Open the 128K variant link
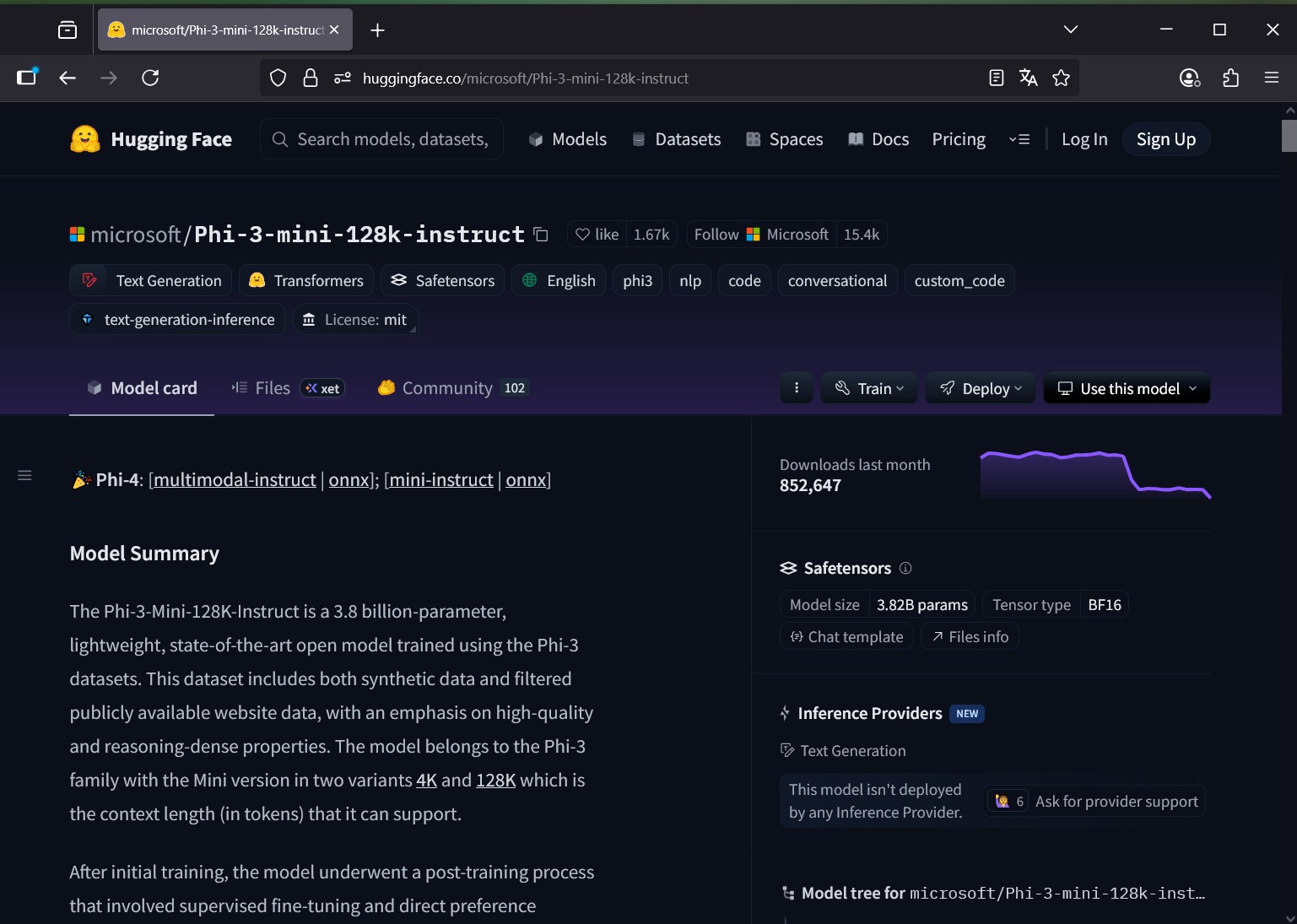 pyautogui.click(x=496, y=781)
